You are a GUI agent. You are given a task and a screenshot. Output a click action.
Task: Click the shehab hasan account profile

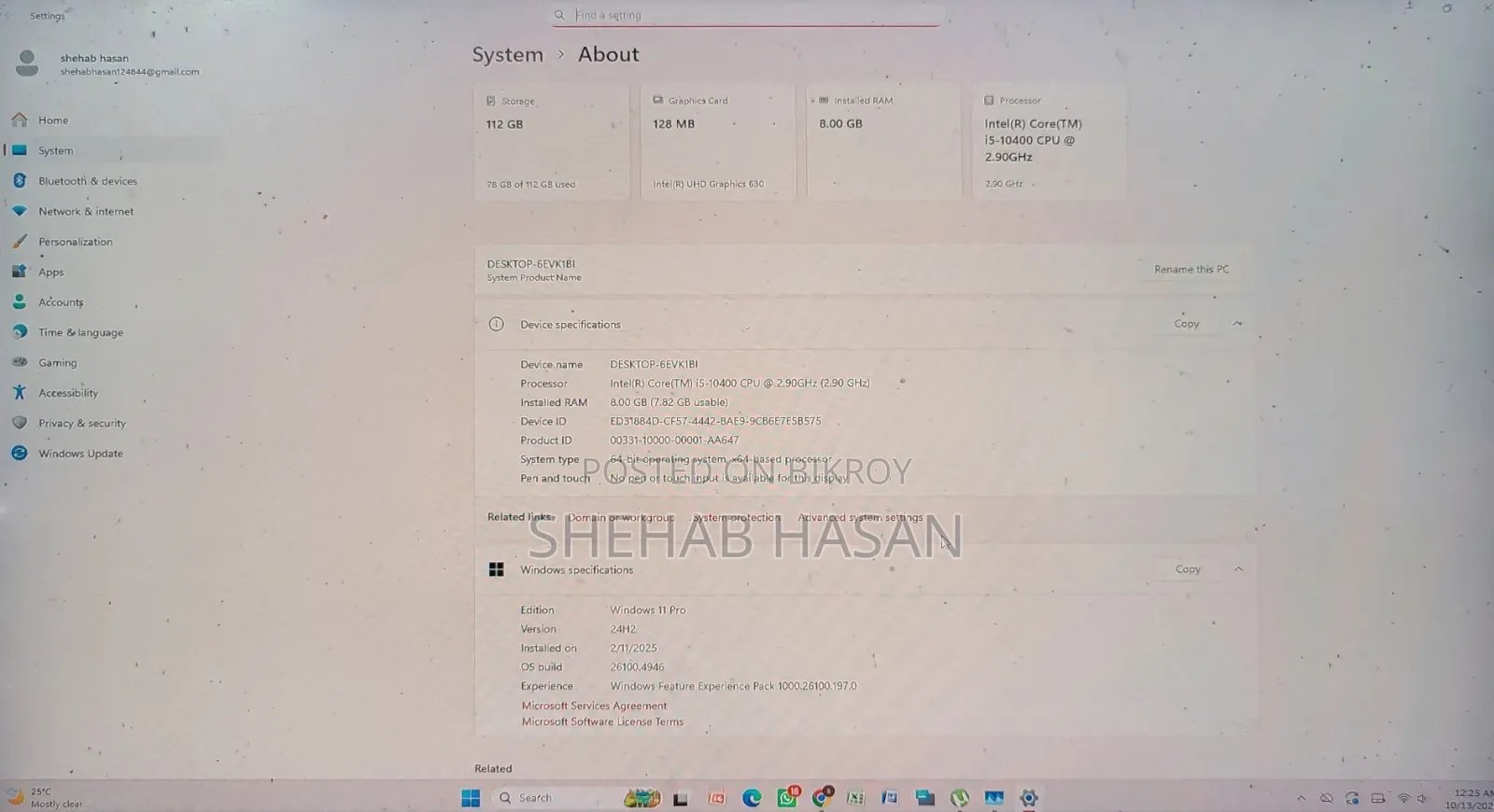coord(108,63)
